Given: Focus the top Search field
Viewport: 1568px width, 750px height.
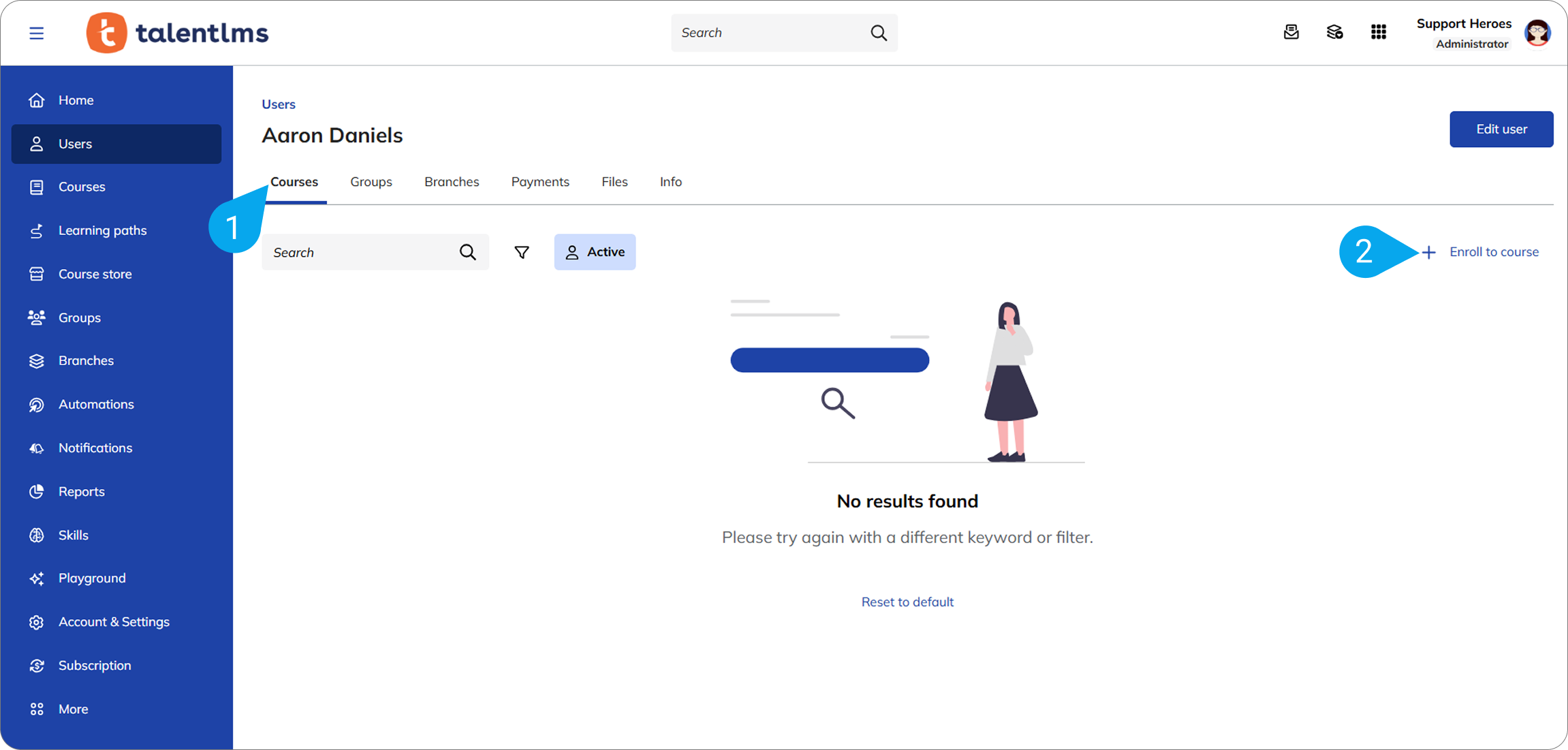Looking at the screenshot, I should click(784, 33).
